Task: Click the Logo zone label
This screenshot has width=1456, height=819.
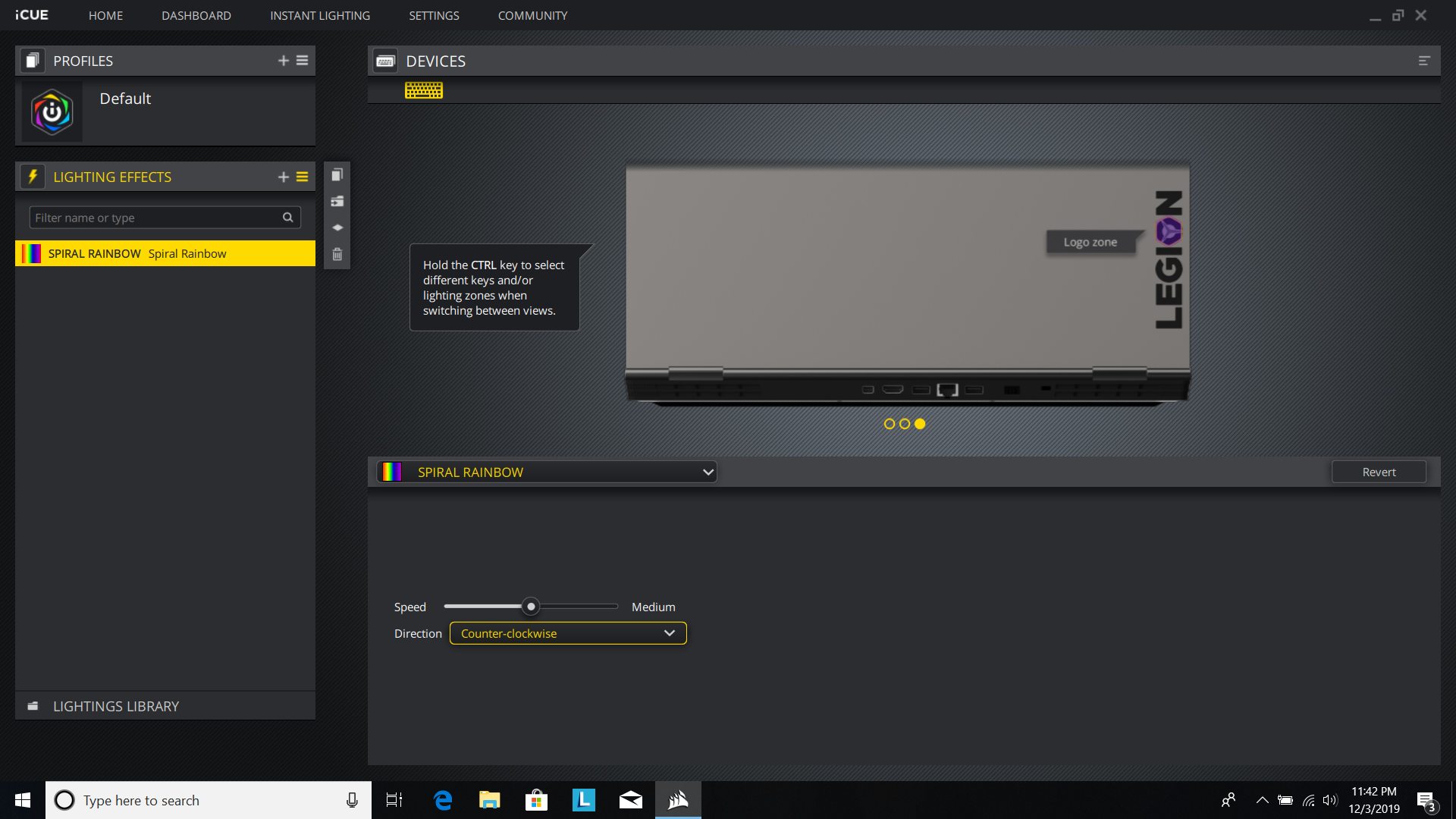Action: pyautogui.click(x=1090, y=242)
